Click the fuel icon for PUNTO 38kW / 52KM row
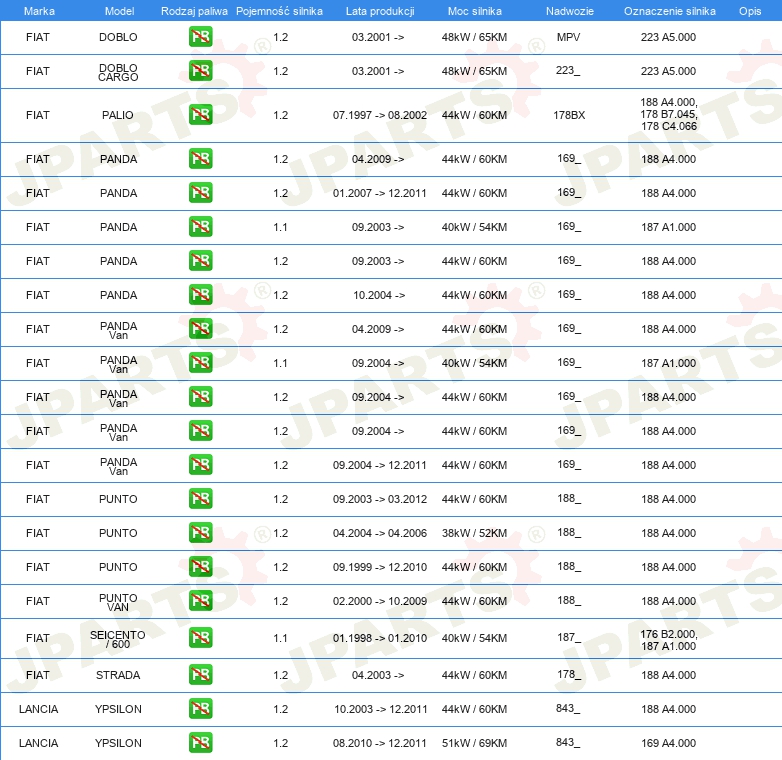 pyautogui.click(x=200, y=533)
